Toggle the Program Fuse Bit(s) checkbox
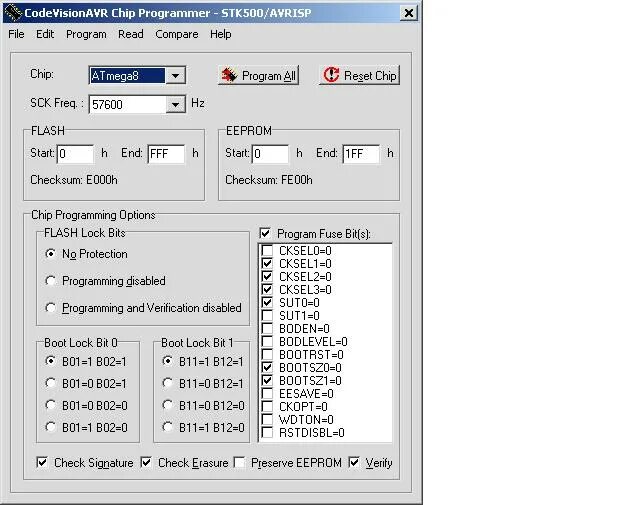Screen dimensions: 640x505 (265, 234)
